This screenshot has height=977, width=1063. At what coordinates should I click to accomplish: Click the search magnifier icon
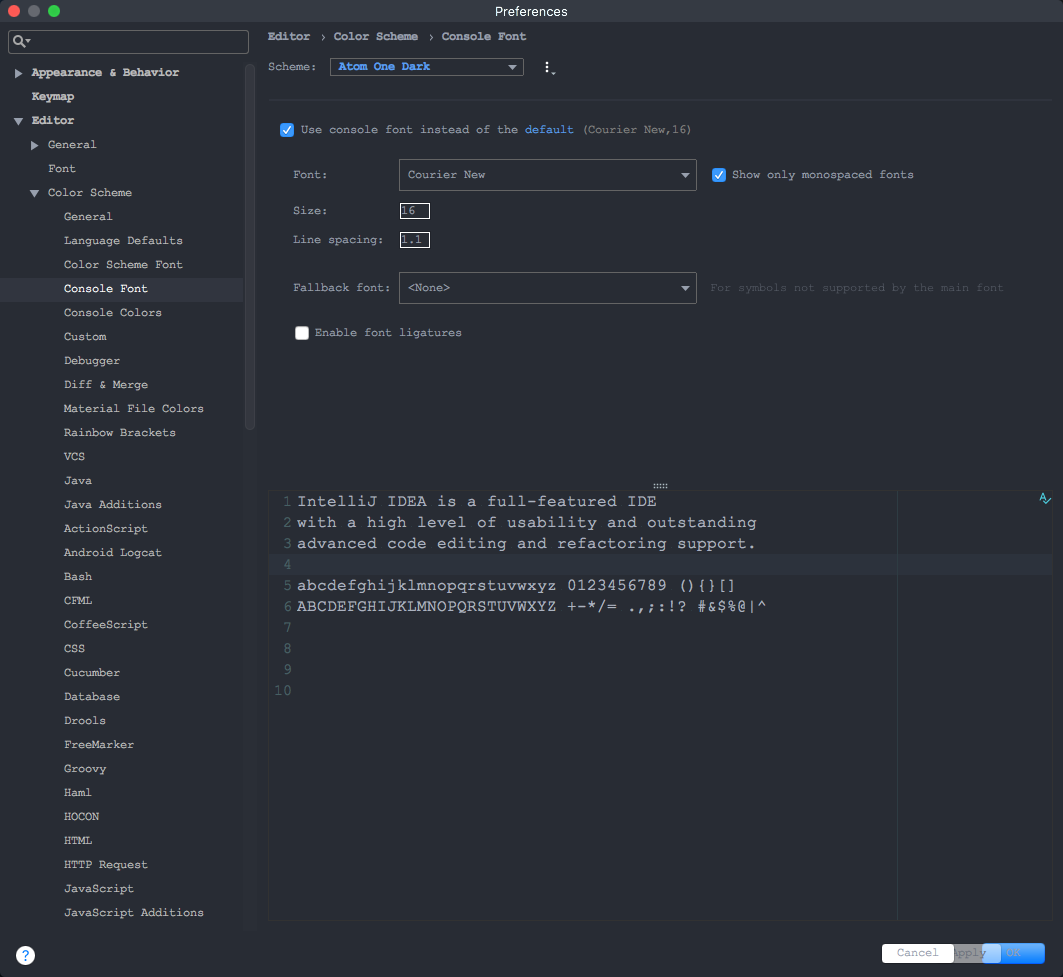point(21,41)
